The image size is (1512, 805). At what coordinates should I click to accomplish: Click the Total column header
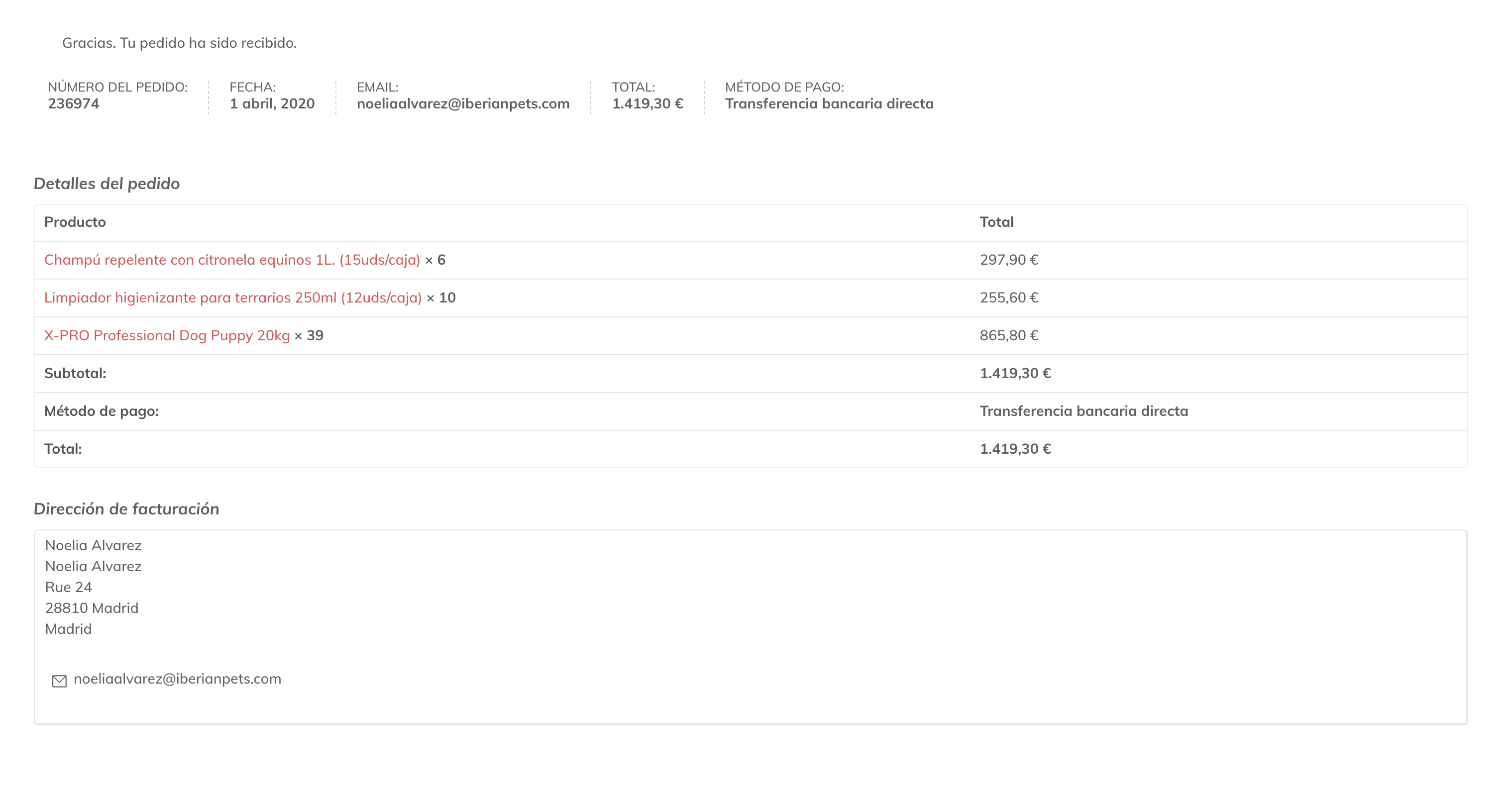tap(997, 222)
